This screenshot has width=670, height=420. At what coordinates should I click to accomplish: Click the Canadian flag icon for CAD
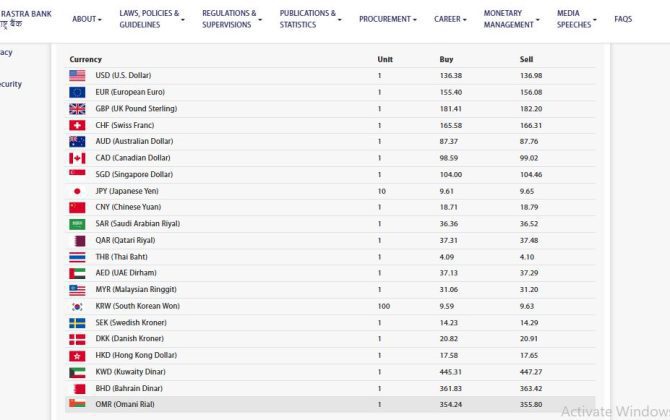click(x=77, y=158)
